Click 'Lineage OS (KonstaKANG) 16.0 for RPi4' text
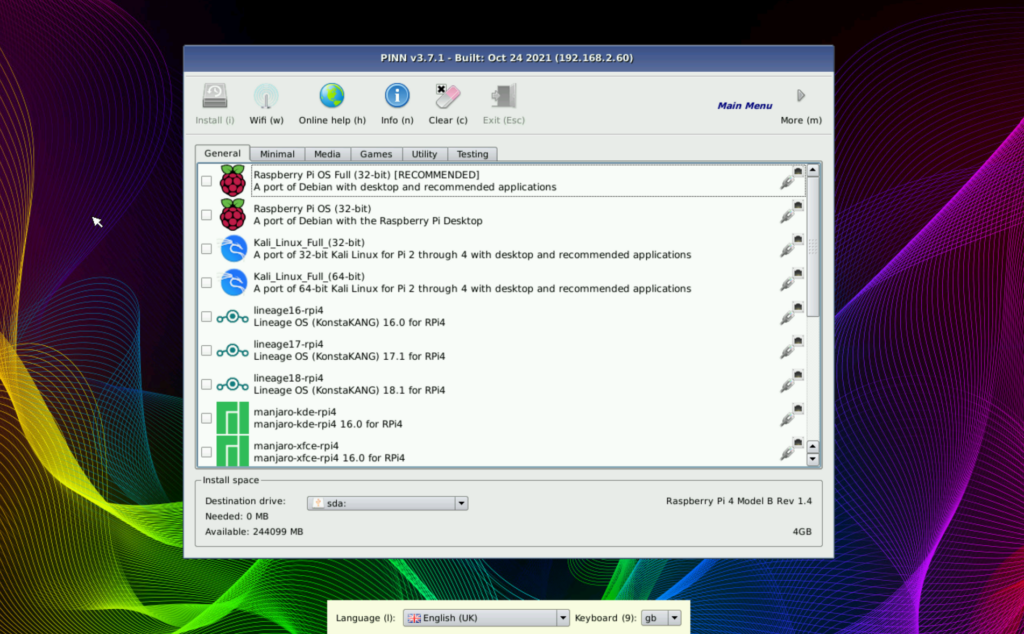 (x=349, y=323)
